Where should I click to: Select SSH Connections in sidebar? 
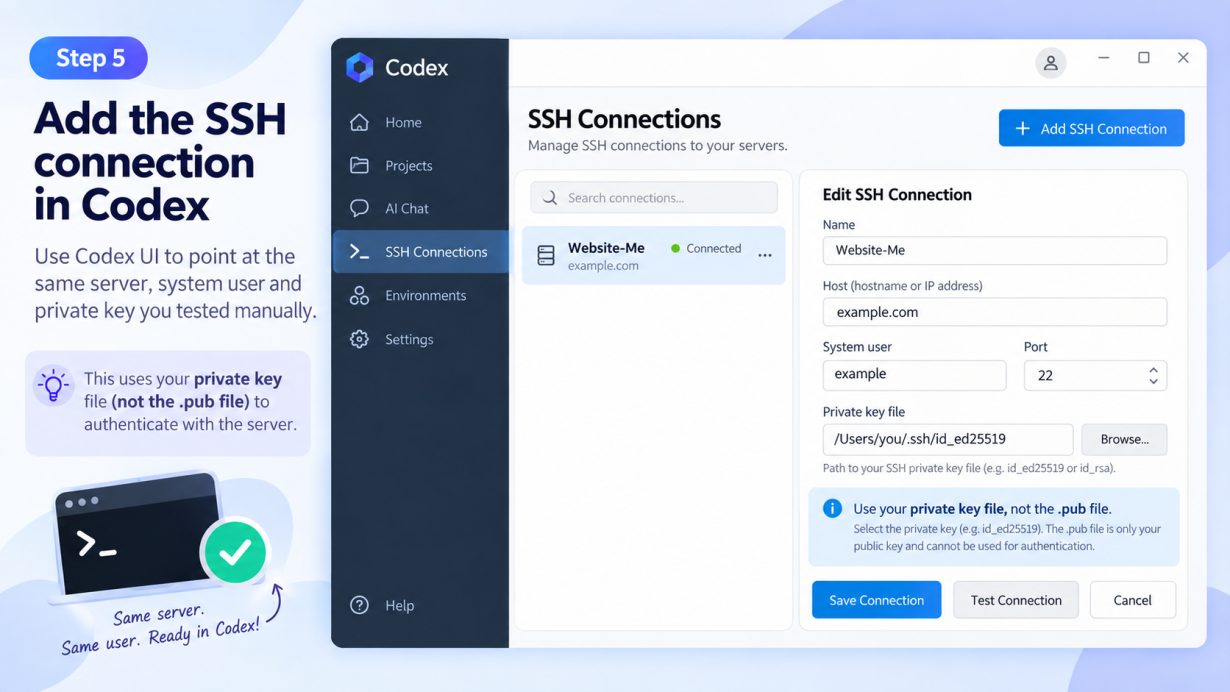[x=421, y=252]
